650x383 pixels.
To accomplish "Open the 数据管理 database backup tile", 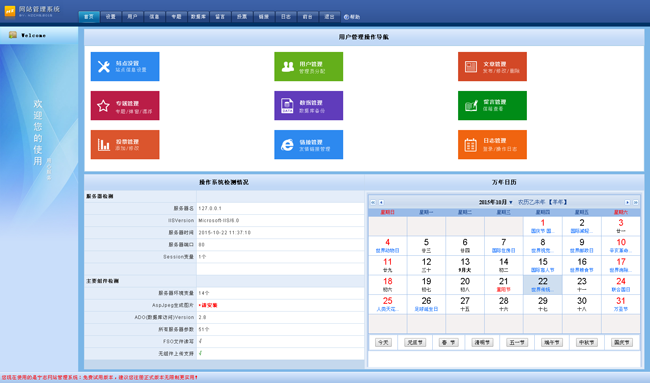I will 308,106.
